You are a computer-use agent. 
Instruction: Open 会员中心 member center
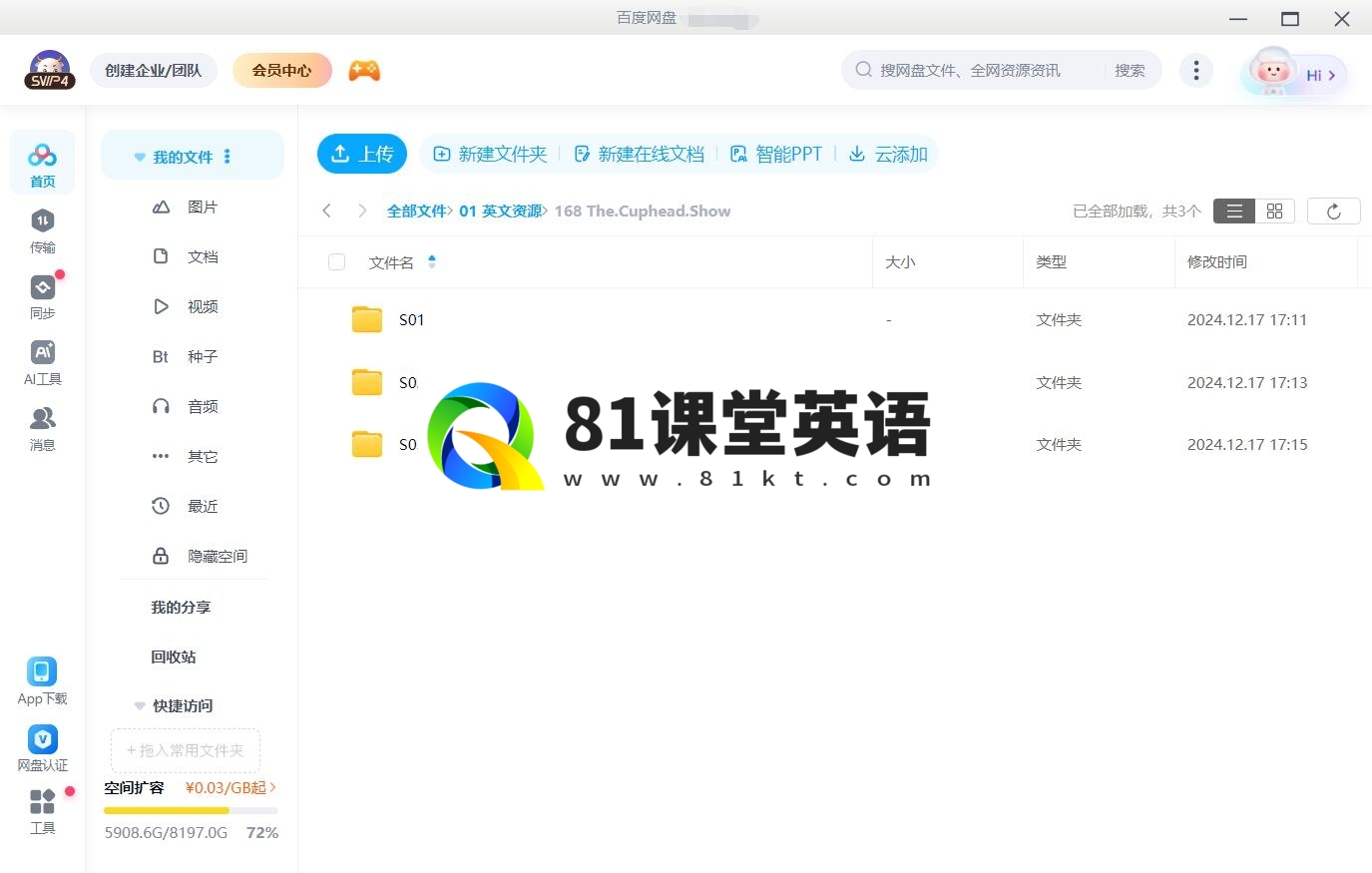[x=281, y=71]
